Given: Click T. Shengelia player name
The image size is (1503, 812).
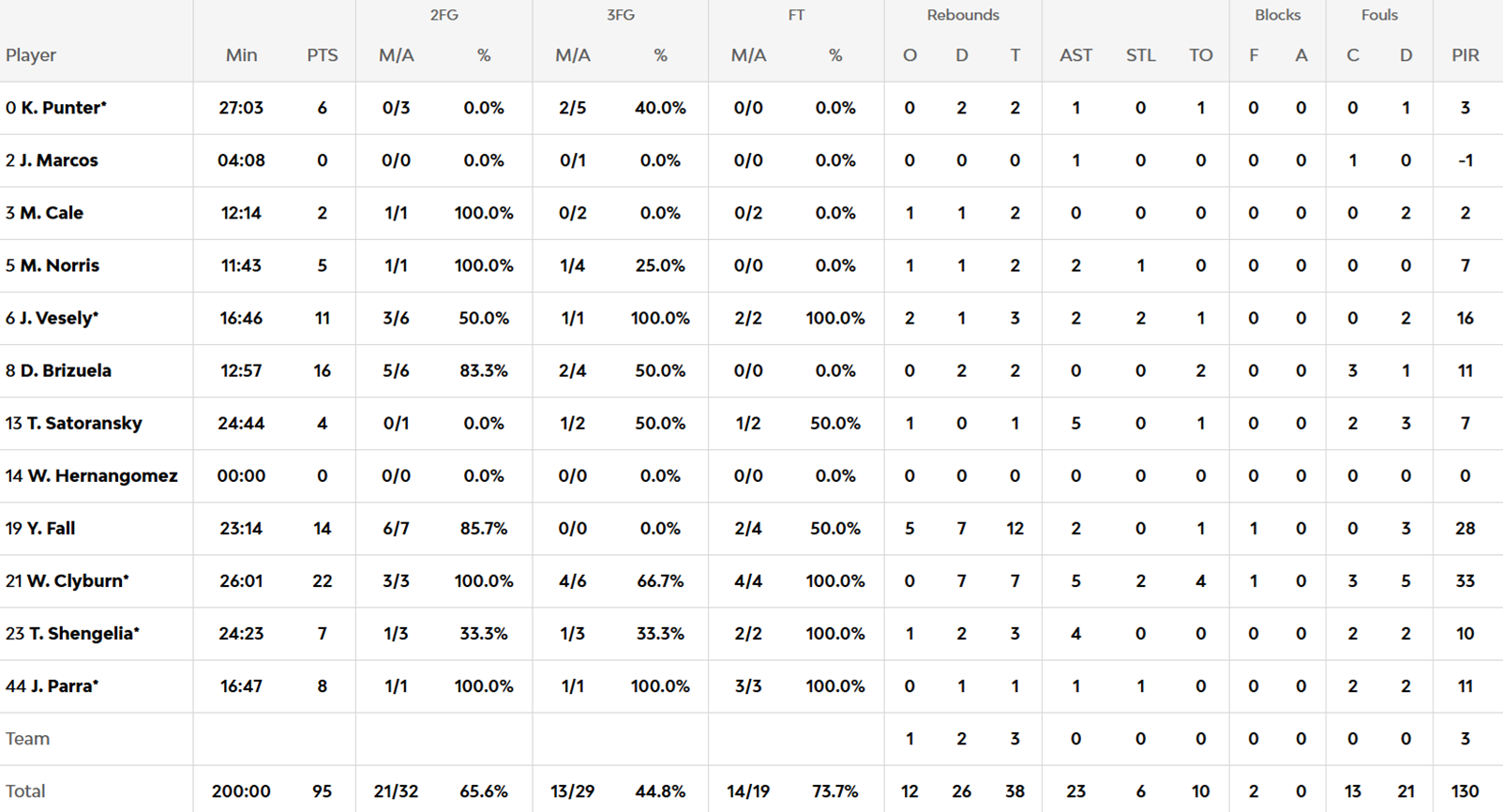Looking at the screenshot, I should [x=83, y=633].
